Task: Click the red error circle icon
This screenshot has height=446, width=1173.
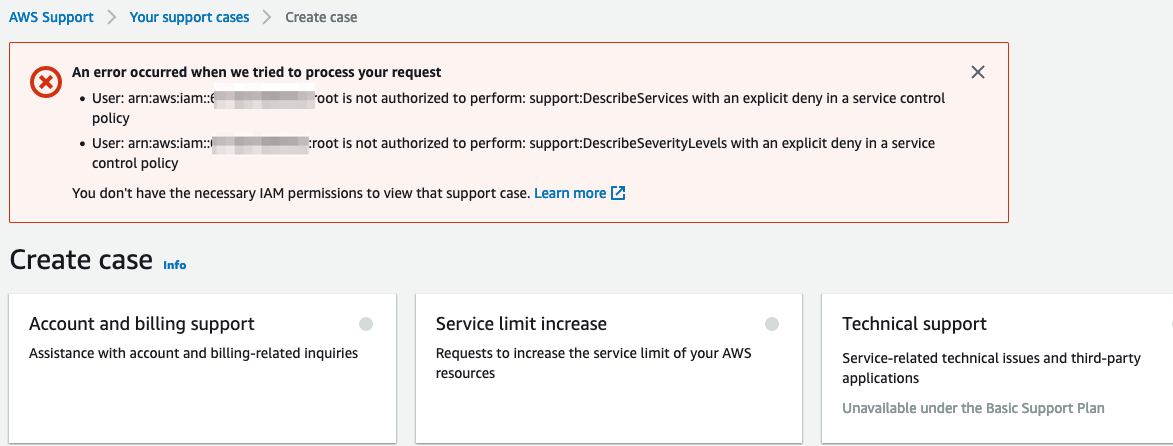Action: click(x=46, y=82)
